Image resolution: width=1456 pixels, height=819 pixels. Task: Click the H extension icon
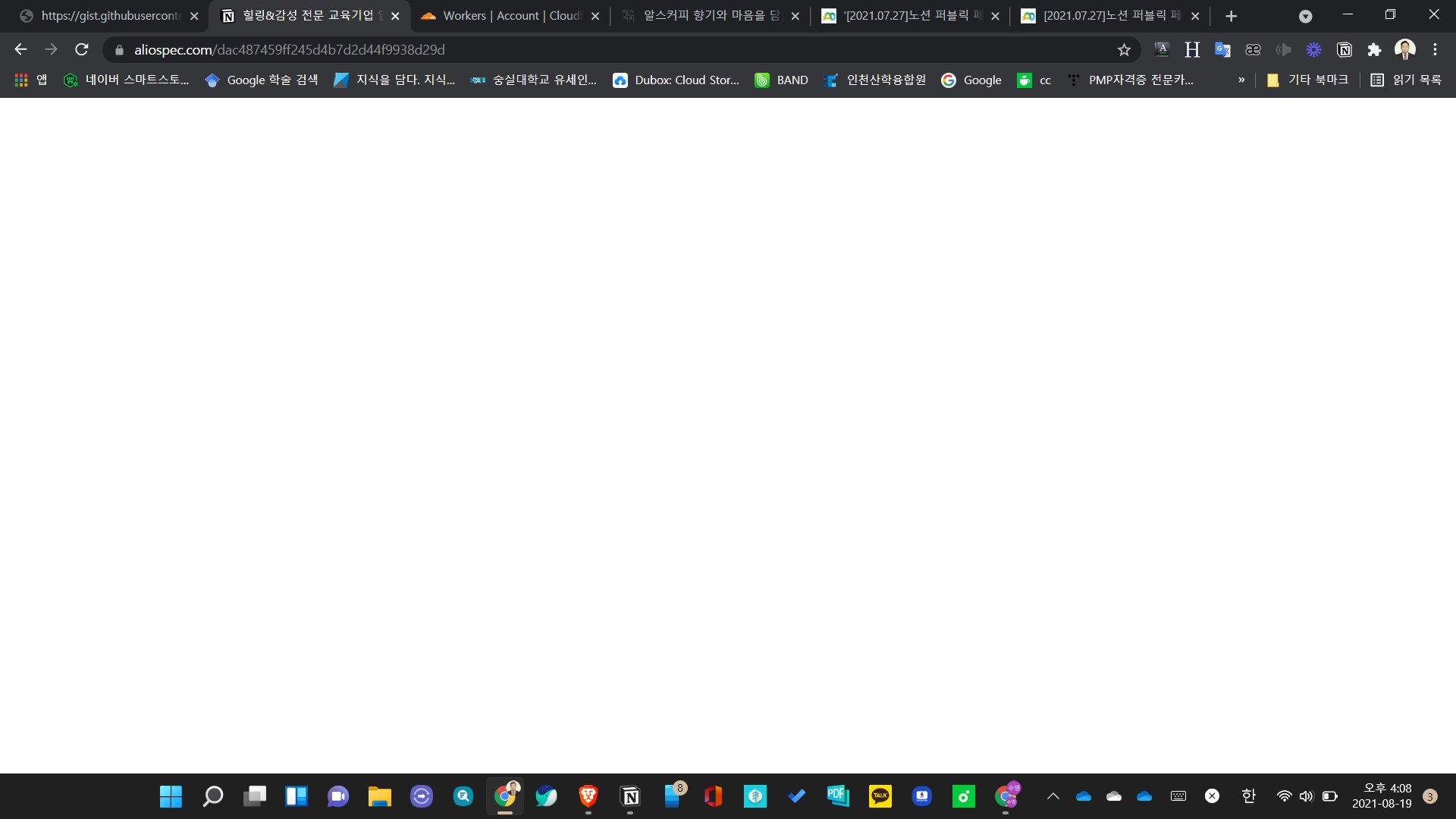(1192, 50)
